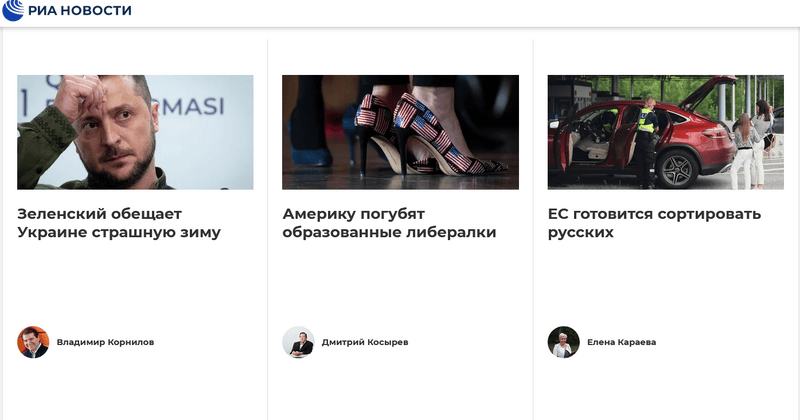
Task: Select author name Владимир Корнилов
Action: coord(105,342)
